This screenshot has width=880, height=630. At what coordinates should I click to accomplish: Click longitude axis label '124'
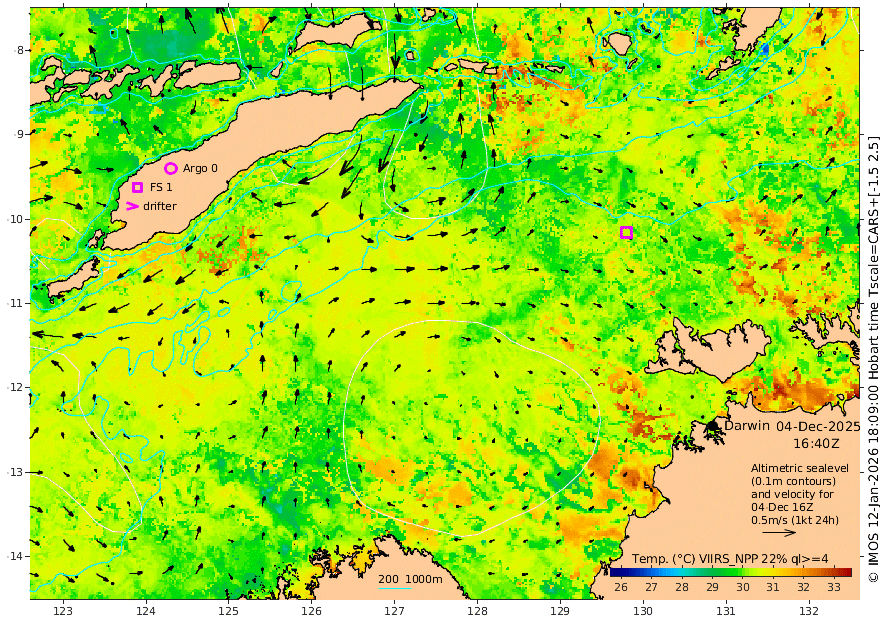(x=146, y=611)
